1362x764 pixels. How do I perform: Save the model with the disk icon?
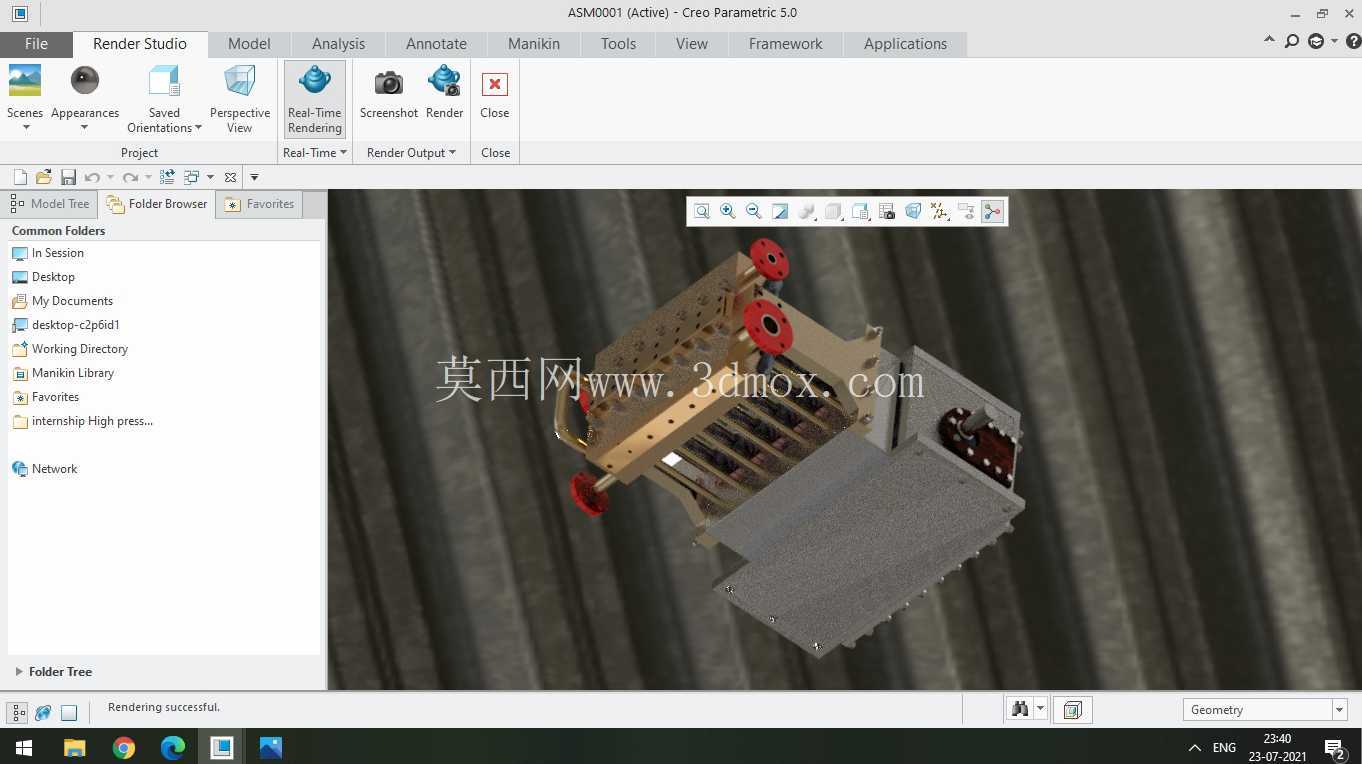coord(68,177)
